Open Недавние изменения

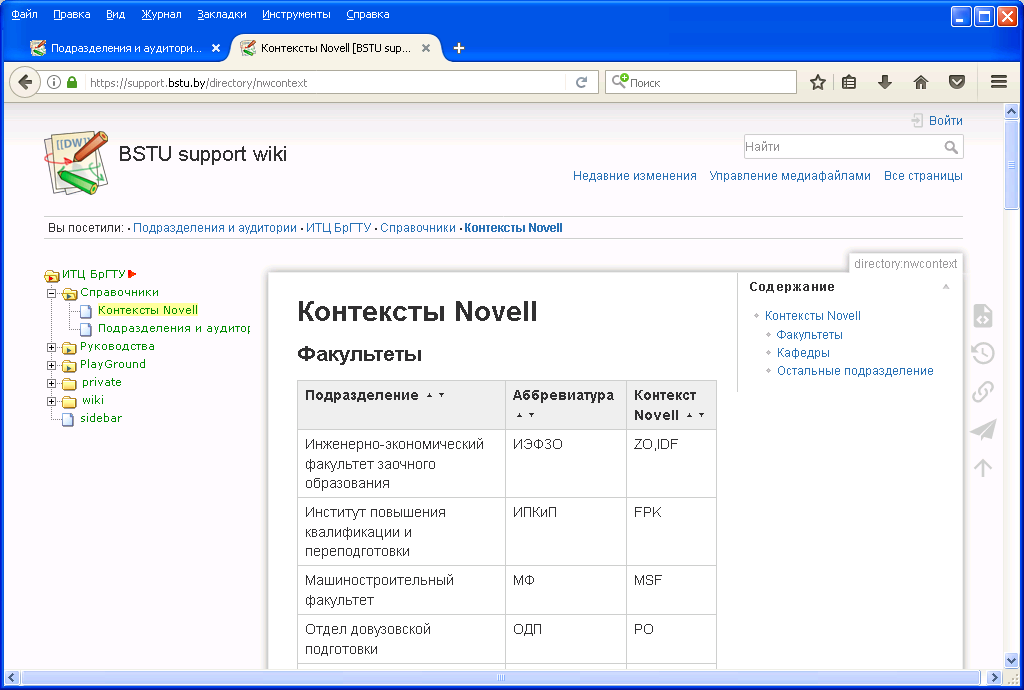click(x=634, y=175)
